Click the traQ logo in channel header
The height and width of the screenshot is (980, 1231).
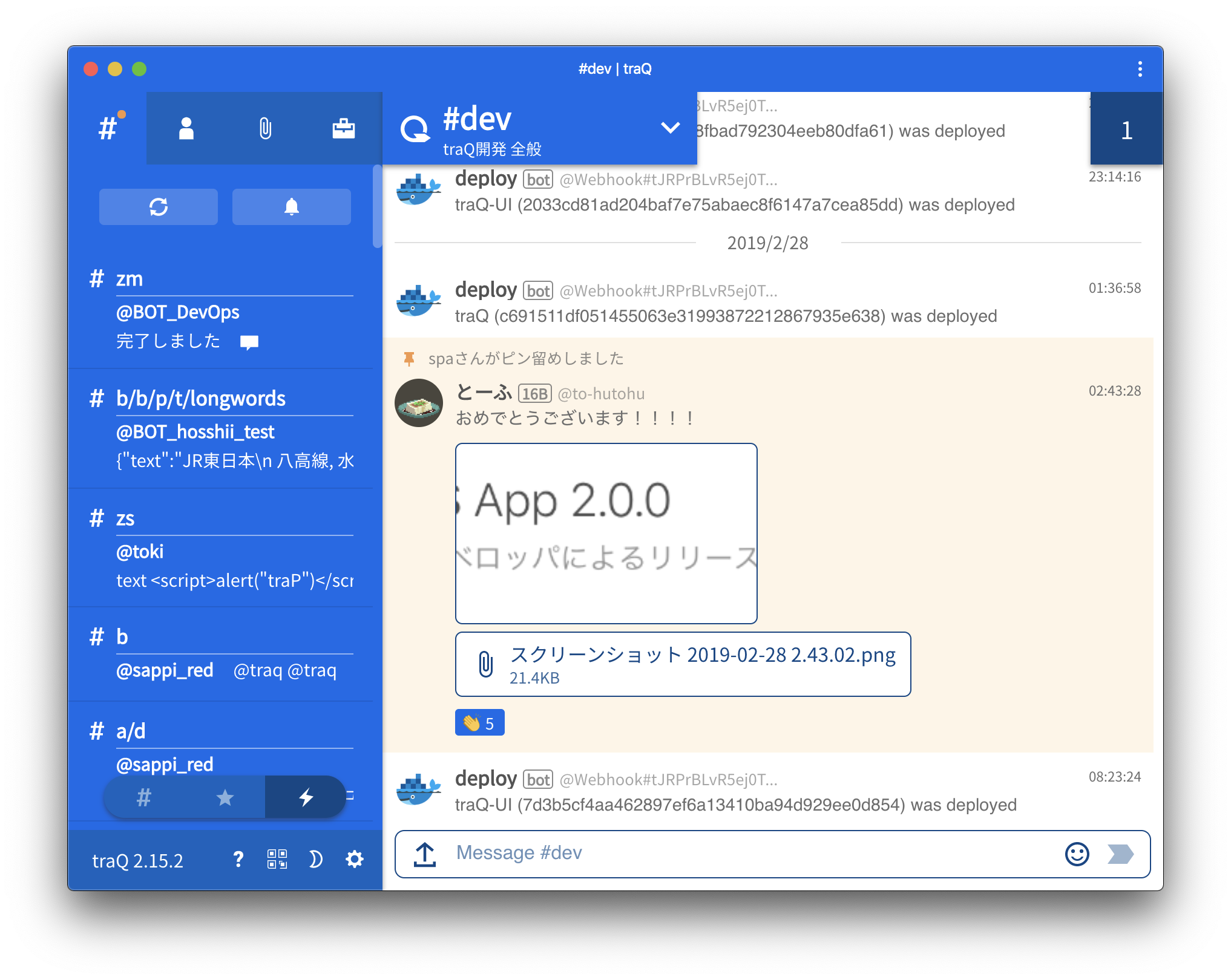pyautogui.click(x=415, y=128)
